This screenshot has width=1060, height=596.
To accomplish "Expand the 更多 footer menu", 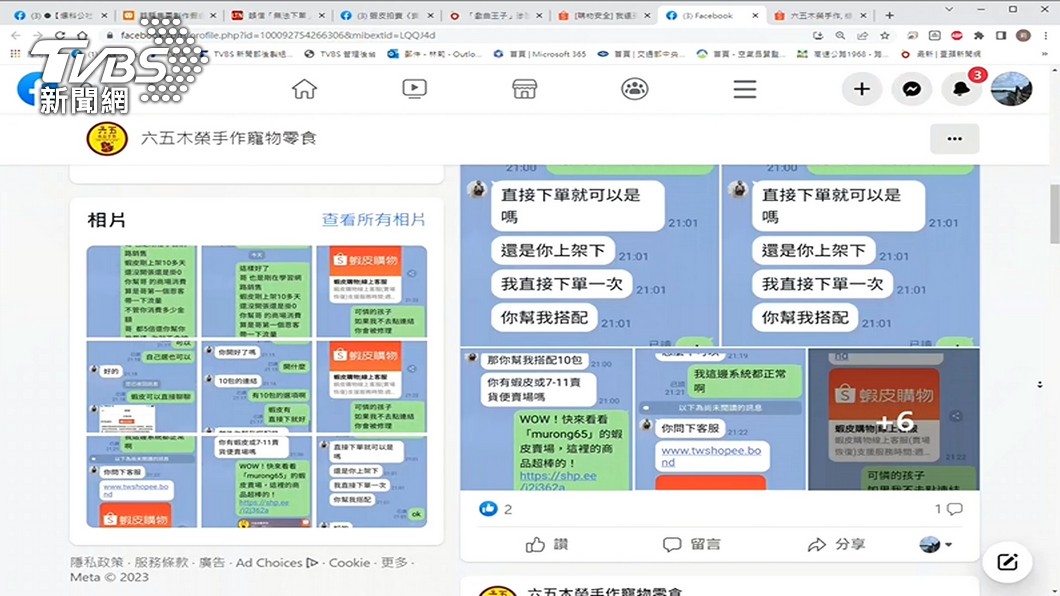I will pyautogui.click(x=394, y=562).
